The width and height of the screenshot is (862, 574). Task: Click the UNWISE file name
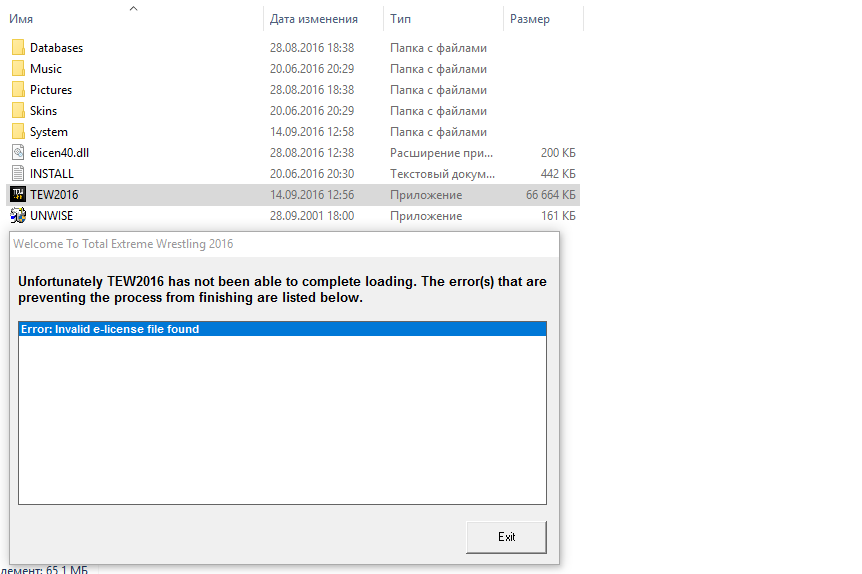click(52, 216)
